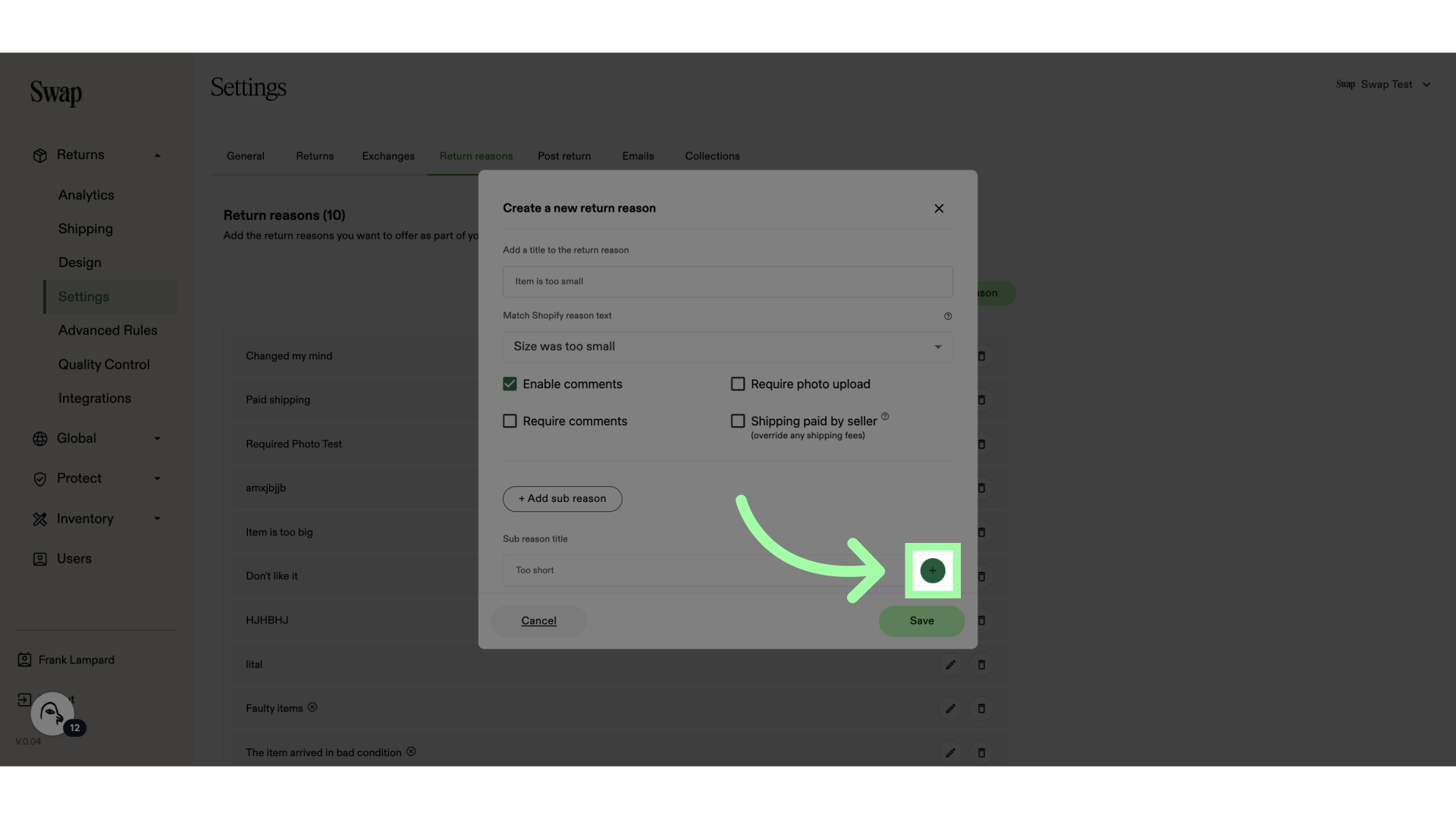
Task: Switch to the Exchanges tab
Action: pos(388,156)
